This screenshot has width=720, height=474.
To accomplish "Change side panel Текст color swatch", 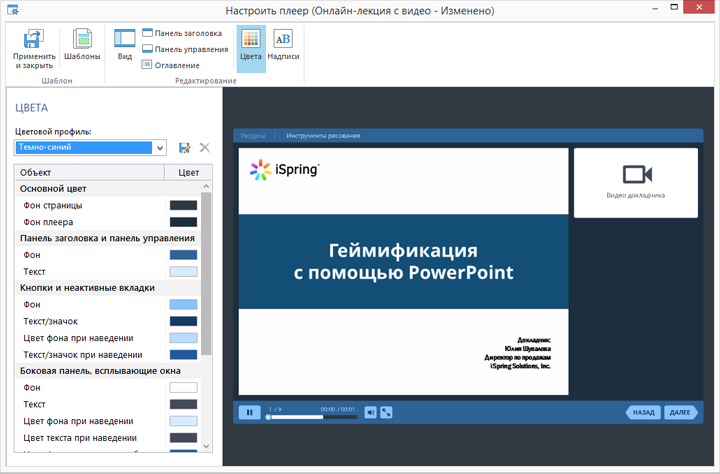I will tap(183, 404).
